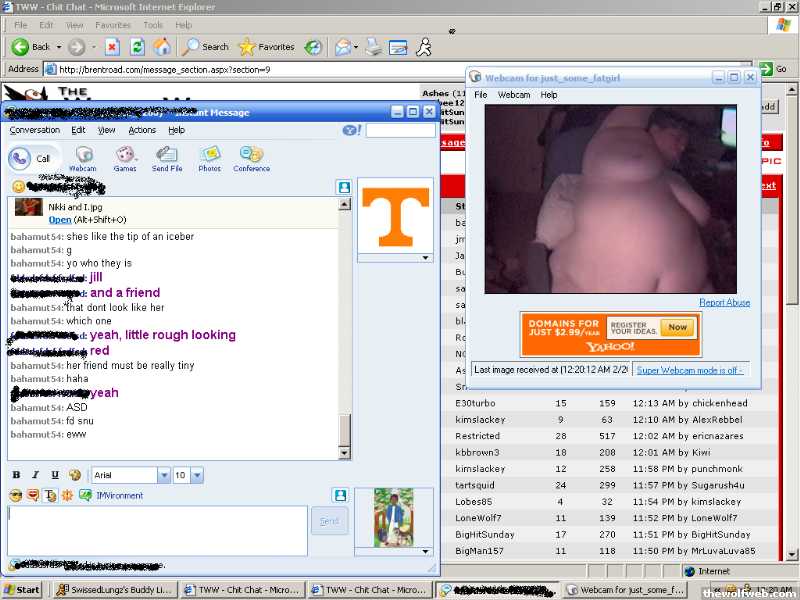Screen dimensions: 800x600
Task: Open the text color picker icon
Action: (x=75, y=475)
